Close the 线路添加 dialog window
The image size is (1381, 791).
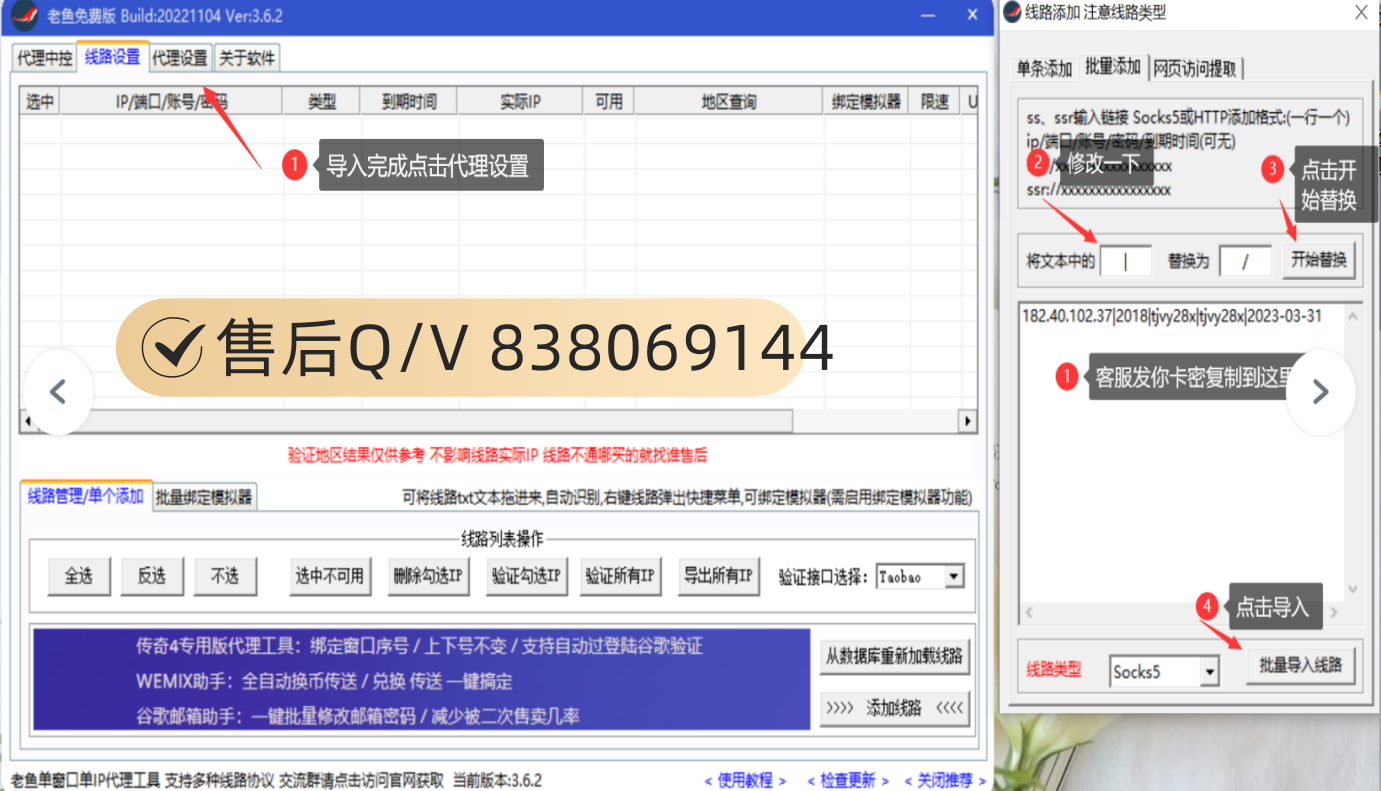pos(1361,13)
